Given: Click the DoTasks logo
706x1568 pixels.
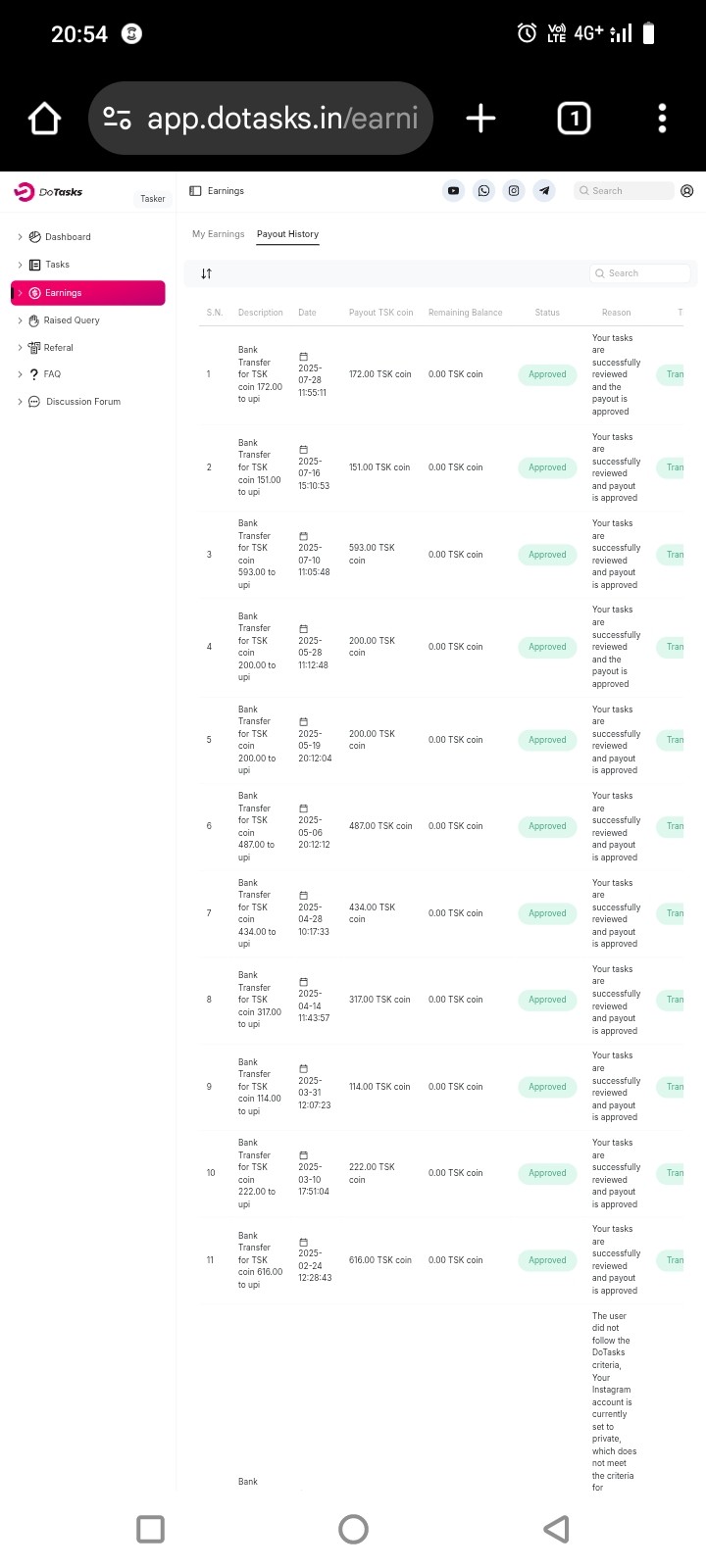Looking at the screenshot, I should point(48,192).
